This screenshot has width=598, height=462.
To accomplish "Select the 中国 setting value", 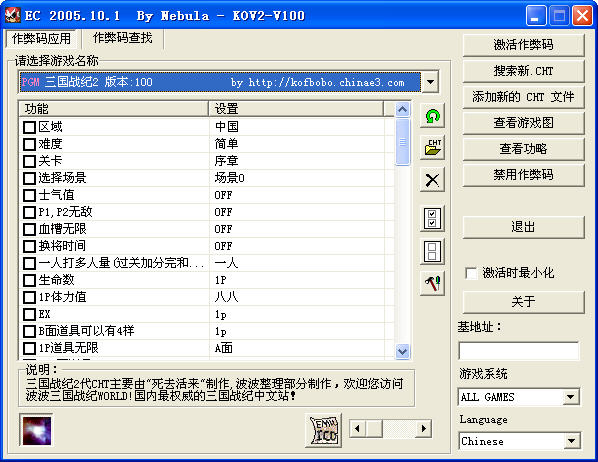I will point(227,127).
